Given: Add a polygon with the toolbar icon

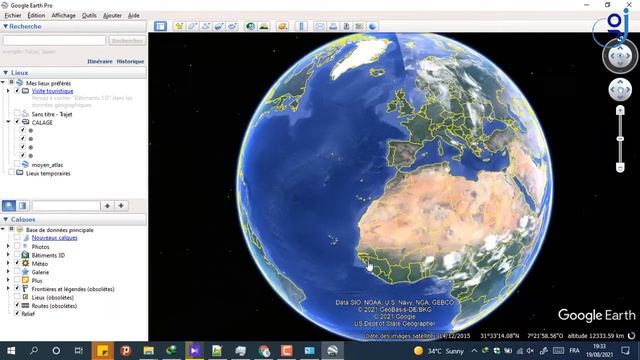Looking at the screenshot, I should tap(192, 26).
